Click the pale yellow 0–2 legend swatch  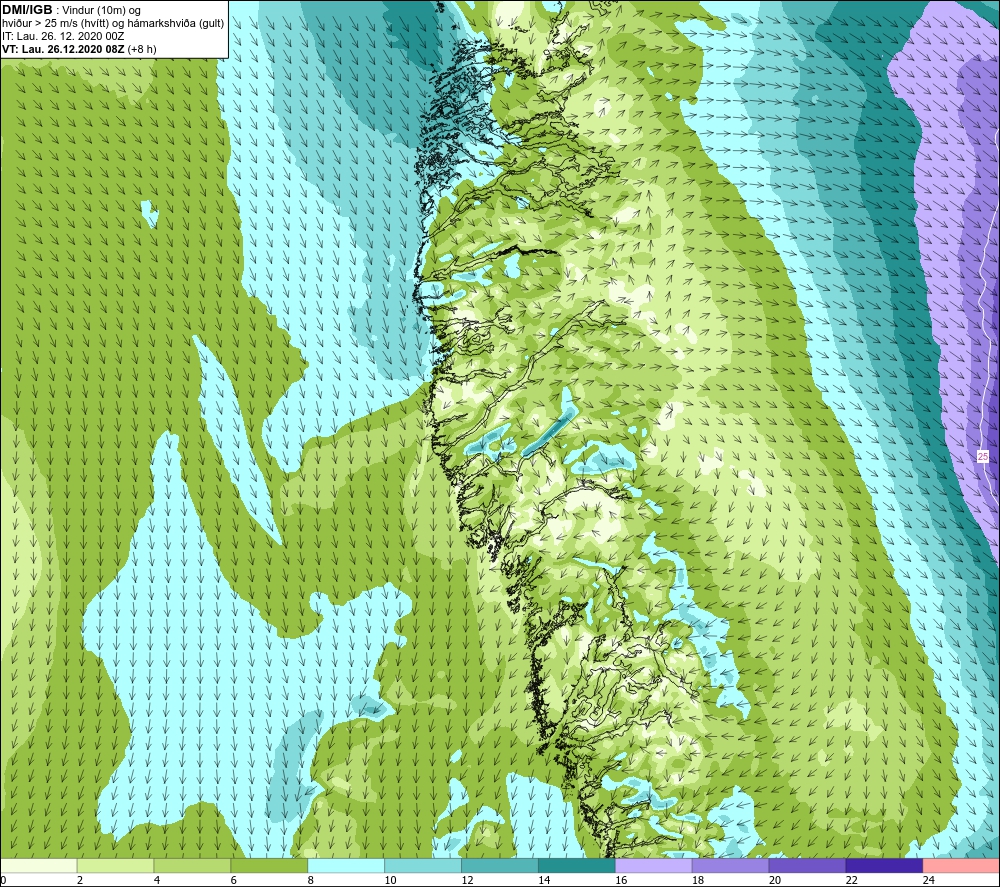pyautogui.click(x=38, y=866)
